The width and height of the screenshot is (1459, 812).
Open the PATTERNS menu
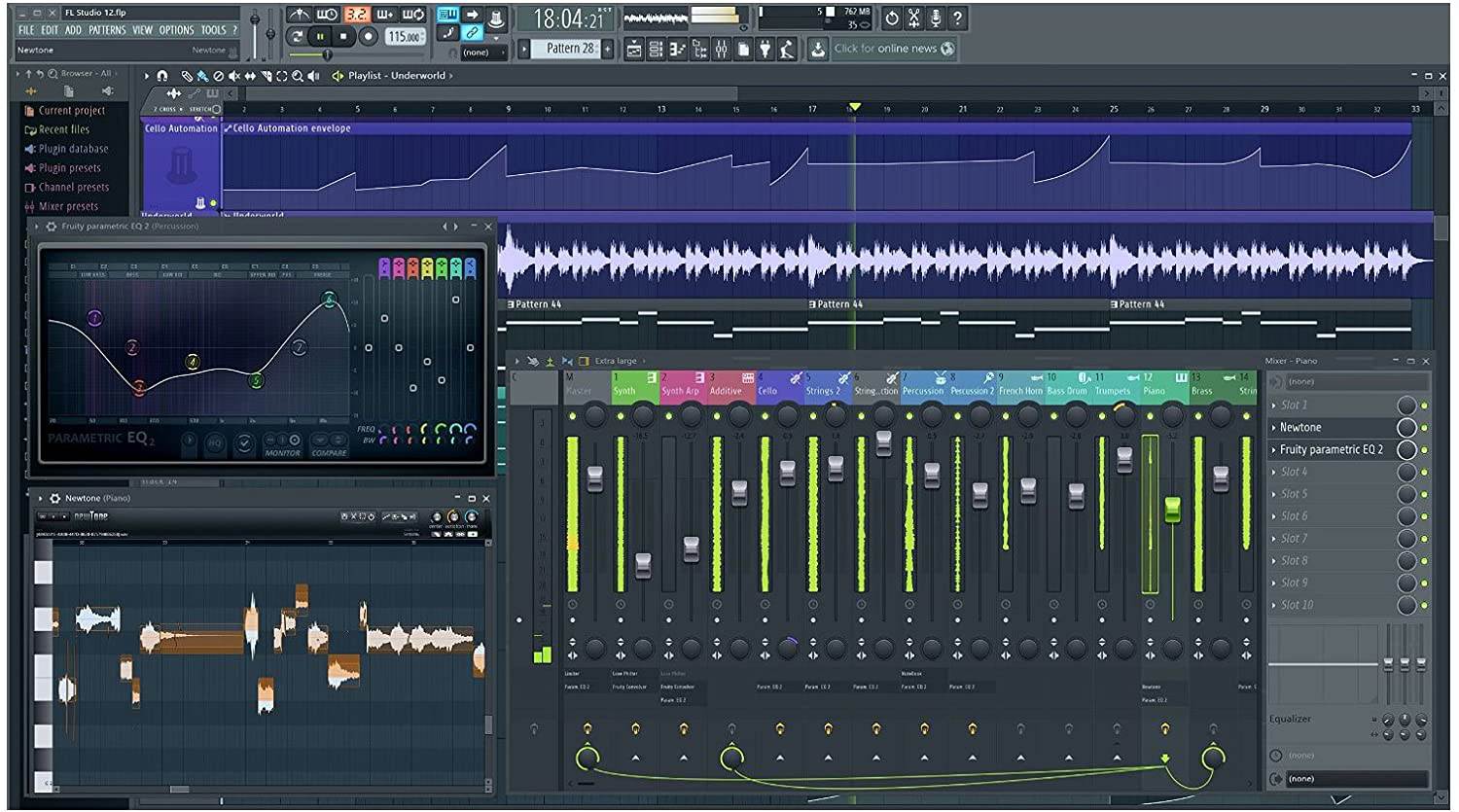[107, 30]
